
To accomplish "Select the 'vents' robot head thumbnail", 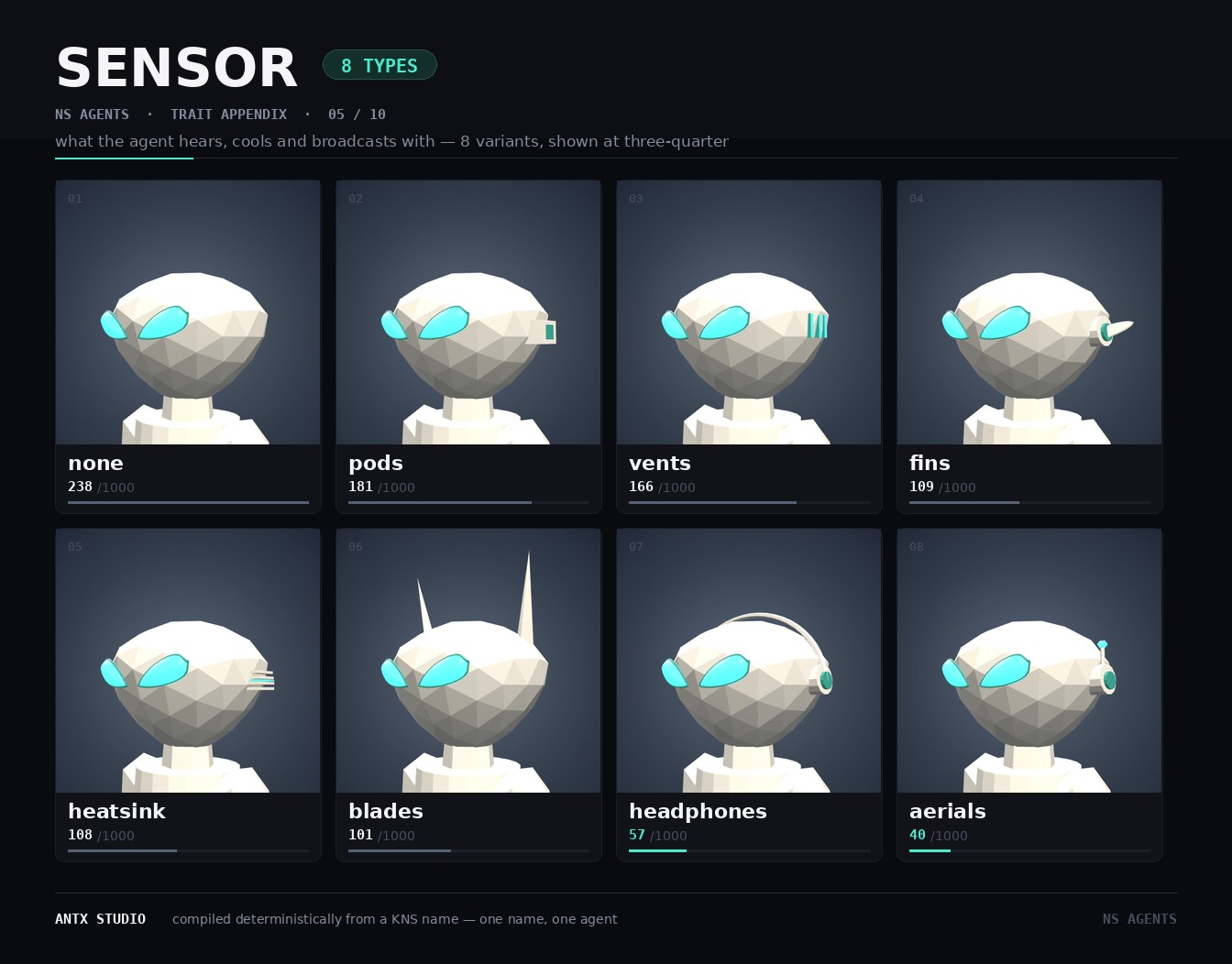I will coord(749,312).
